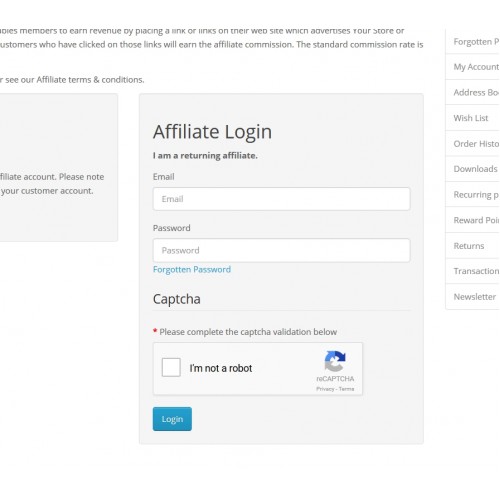The height and width of the screenshot is (500, 500).
Task: Click the I'm not a robot label
Action: pos(221,368)
